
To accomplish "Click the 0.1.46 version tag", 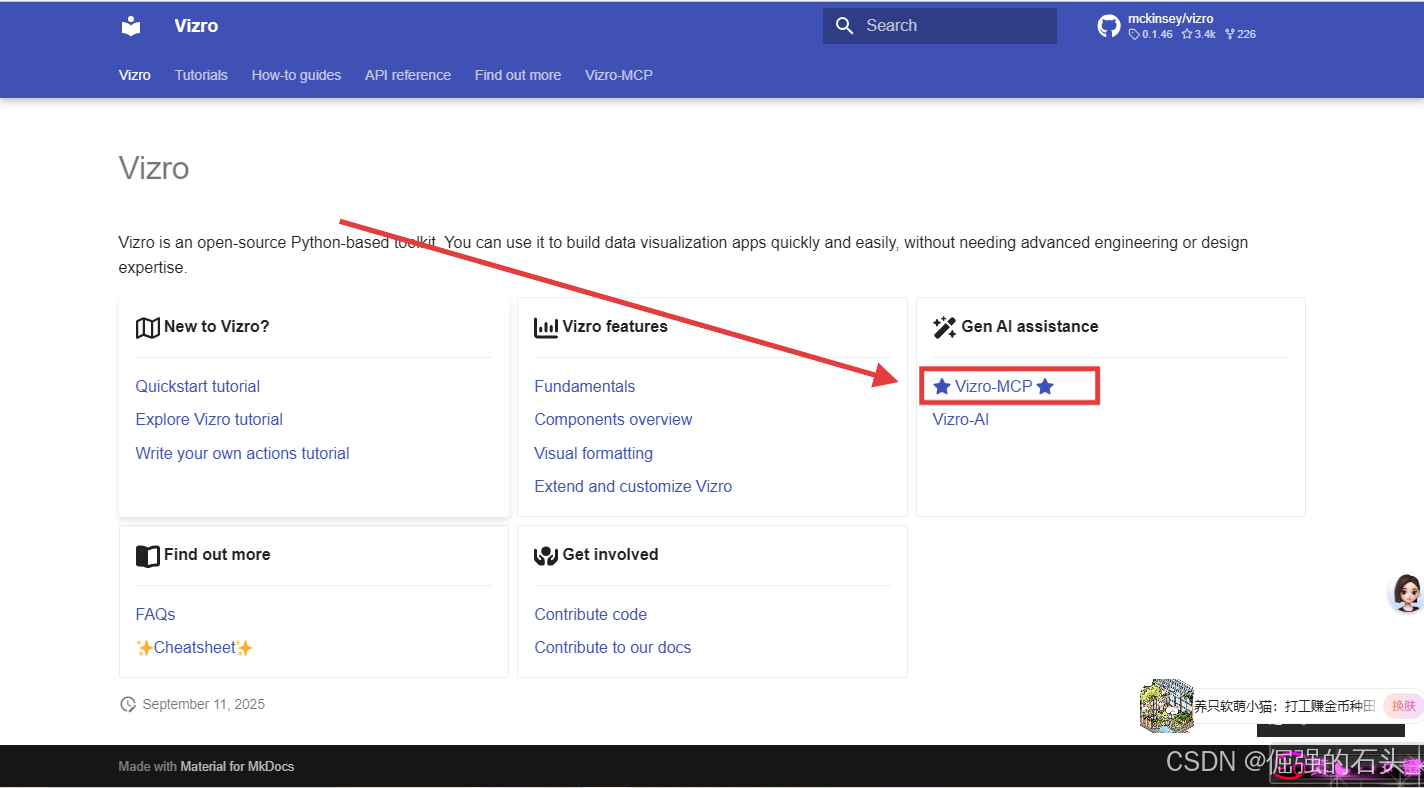I will click(1151, 34).
